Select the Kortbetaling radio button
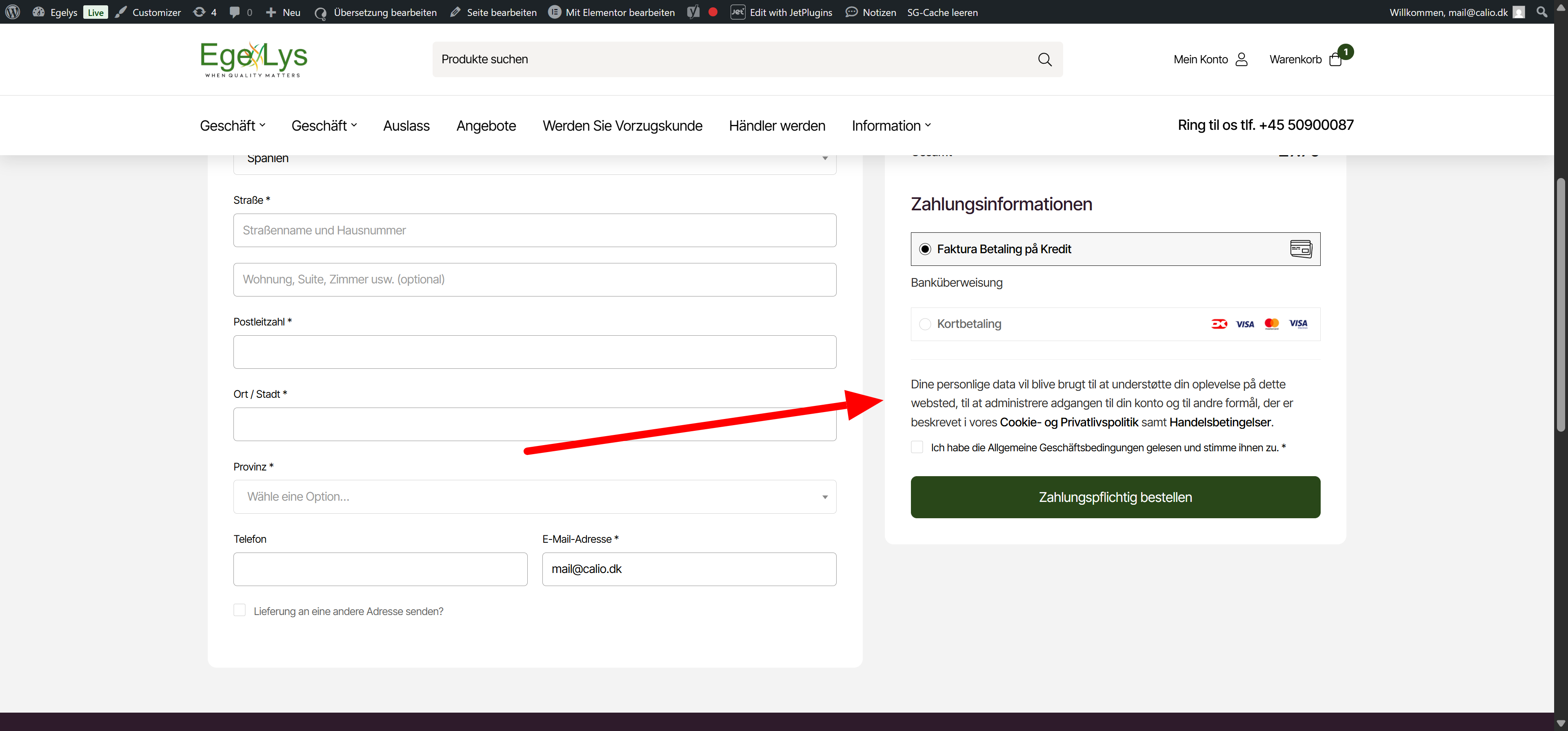 [925, 324]
